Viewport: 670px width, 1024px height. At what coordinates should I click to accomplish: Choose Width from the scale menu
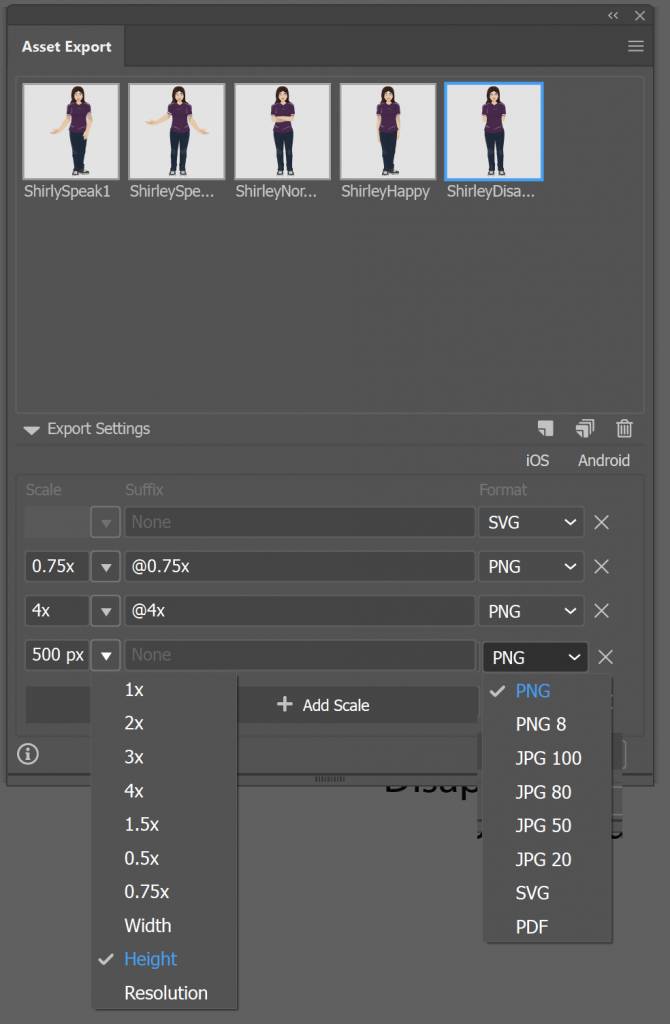click(x=148, y=925)
